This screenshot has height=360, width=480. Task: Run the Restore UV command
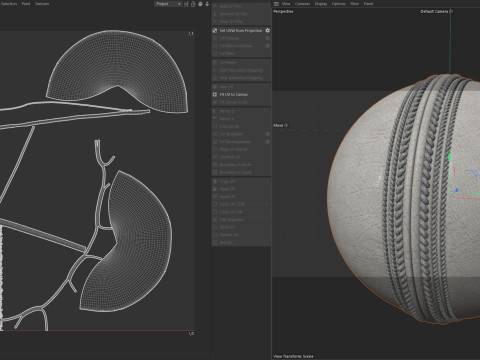(x=241, y=235)
